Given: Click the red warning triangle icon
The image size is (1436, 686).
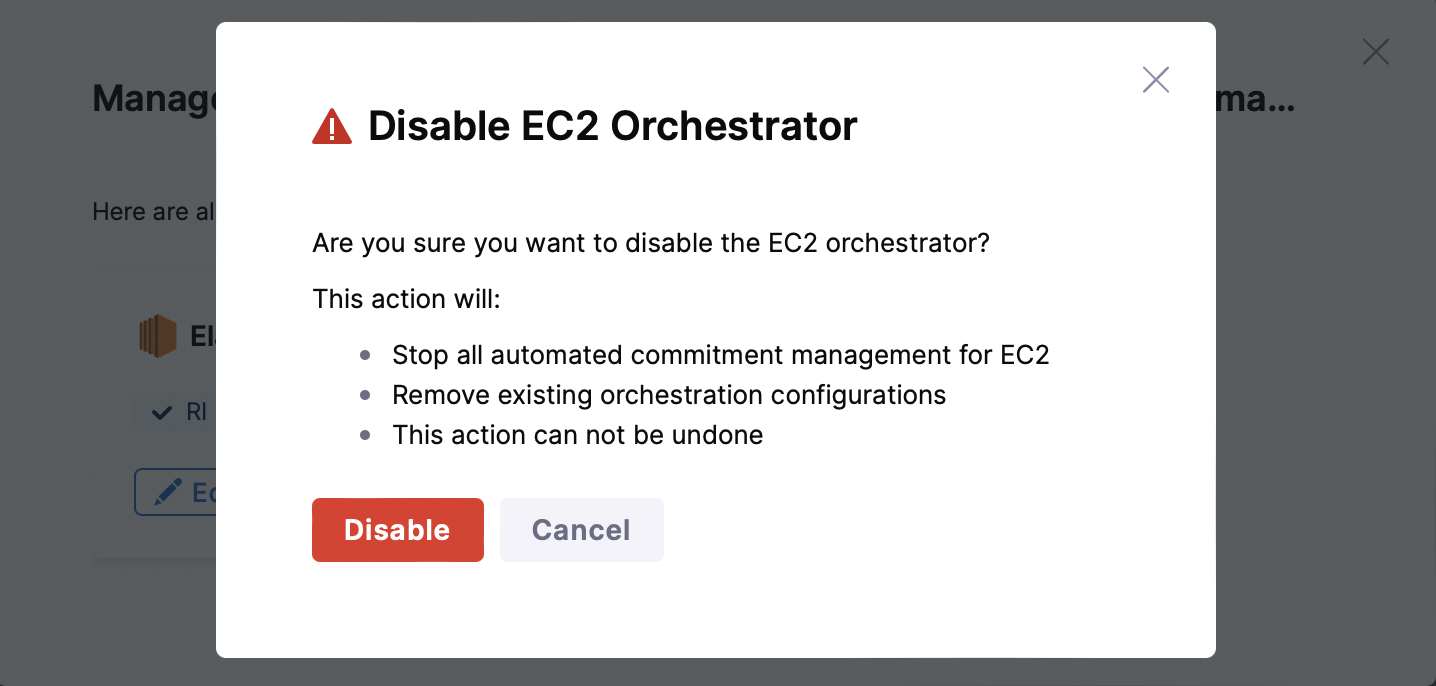Looking at the screenshot, I should pos(332,127).
